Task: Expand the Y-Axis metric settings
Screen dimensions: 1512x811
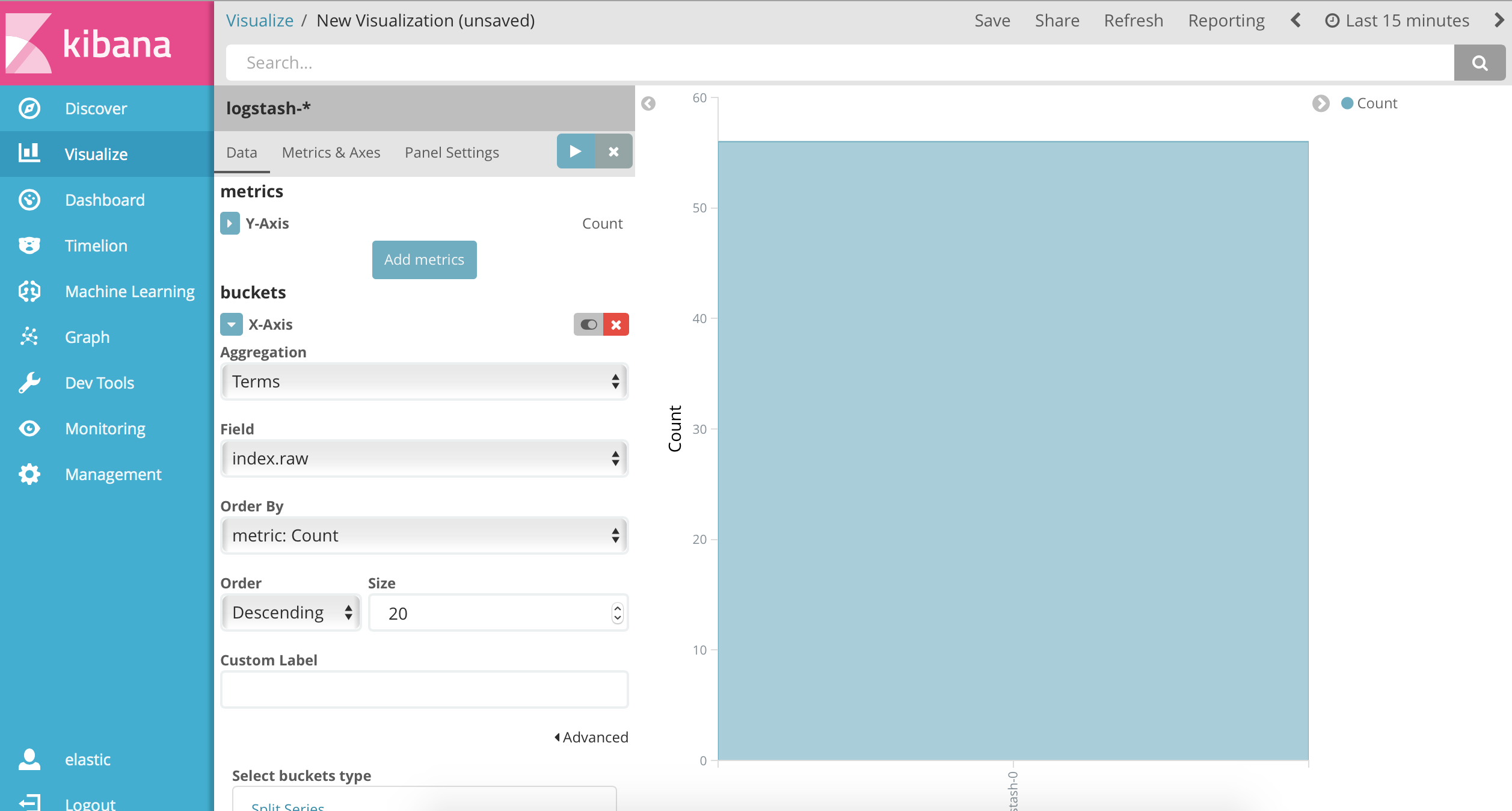Action: pyautogui.click(x=230, y=223)
